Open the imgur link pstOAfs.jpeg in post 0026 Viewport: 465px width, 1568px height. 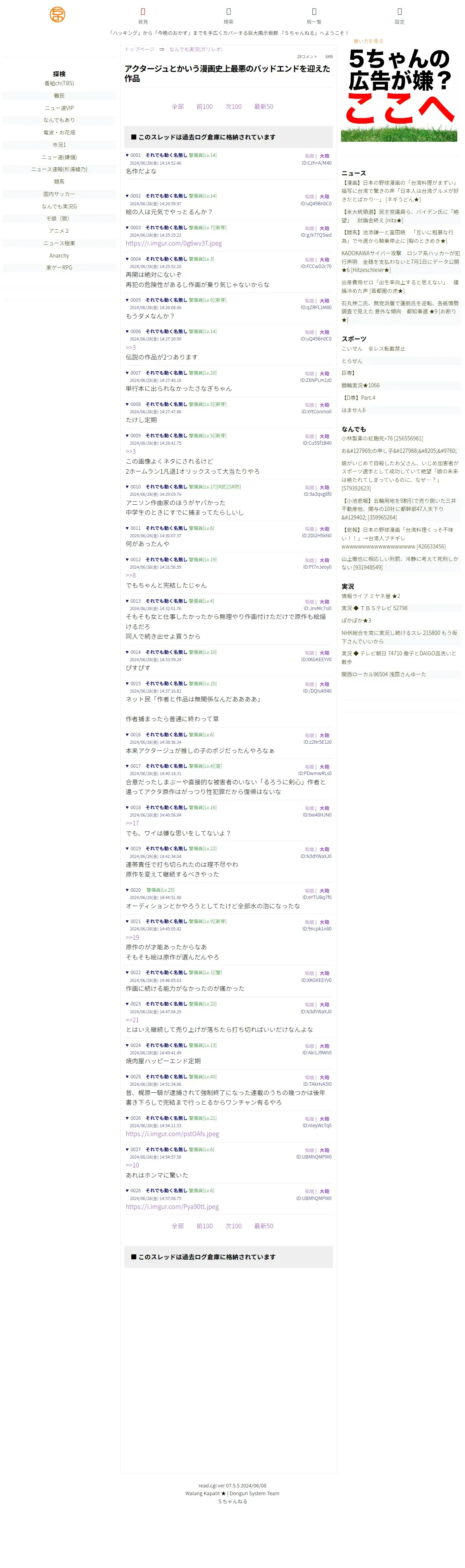pyautogui.click(x=172, y=1134)
